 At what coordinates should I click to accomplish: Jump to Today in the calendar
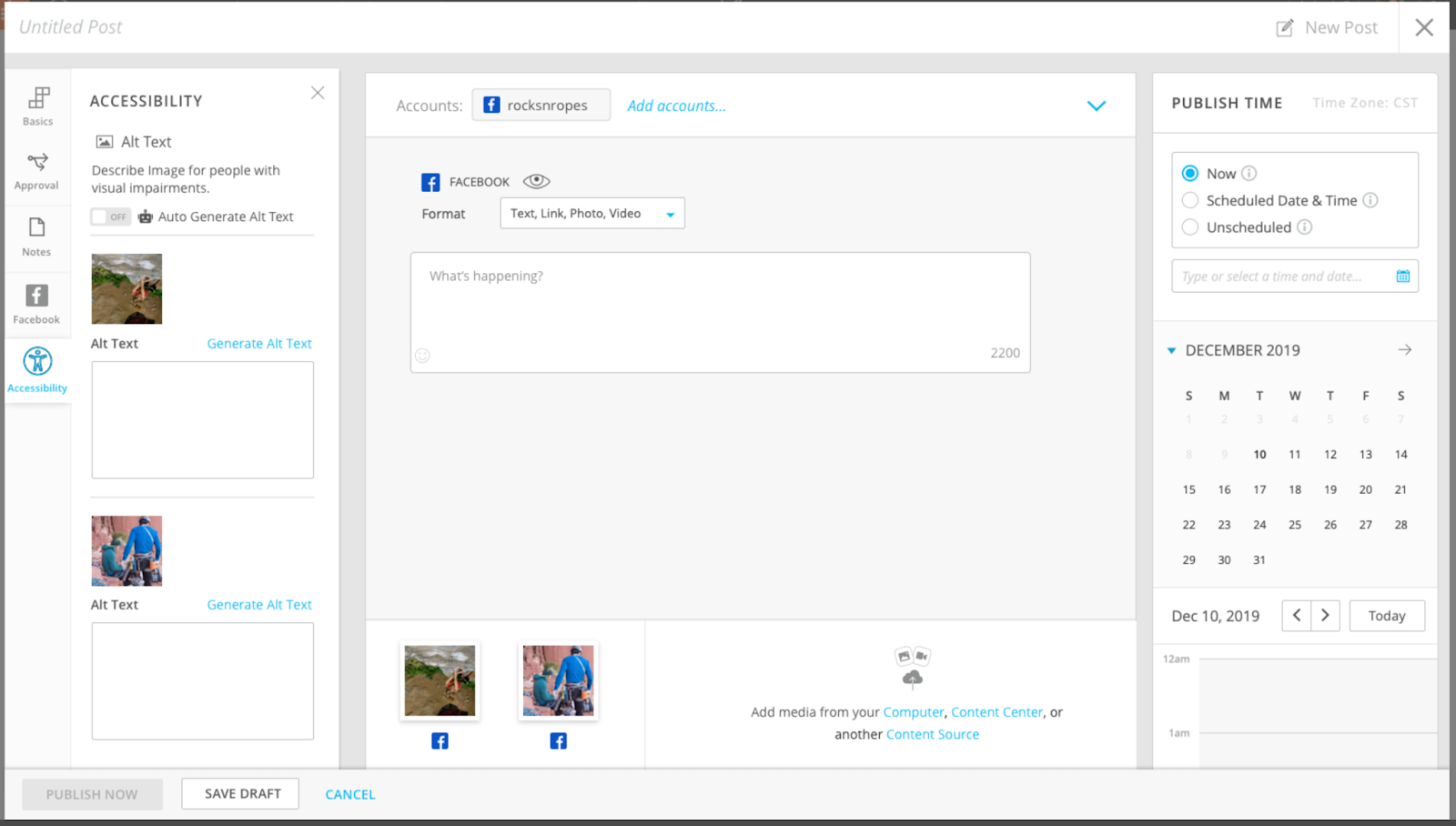pos(1386,616)
